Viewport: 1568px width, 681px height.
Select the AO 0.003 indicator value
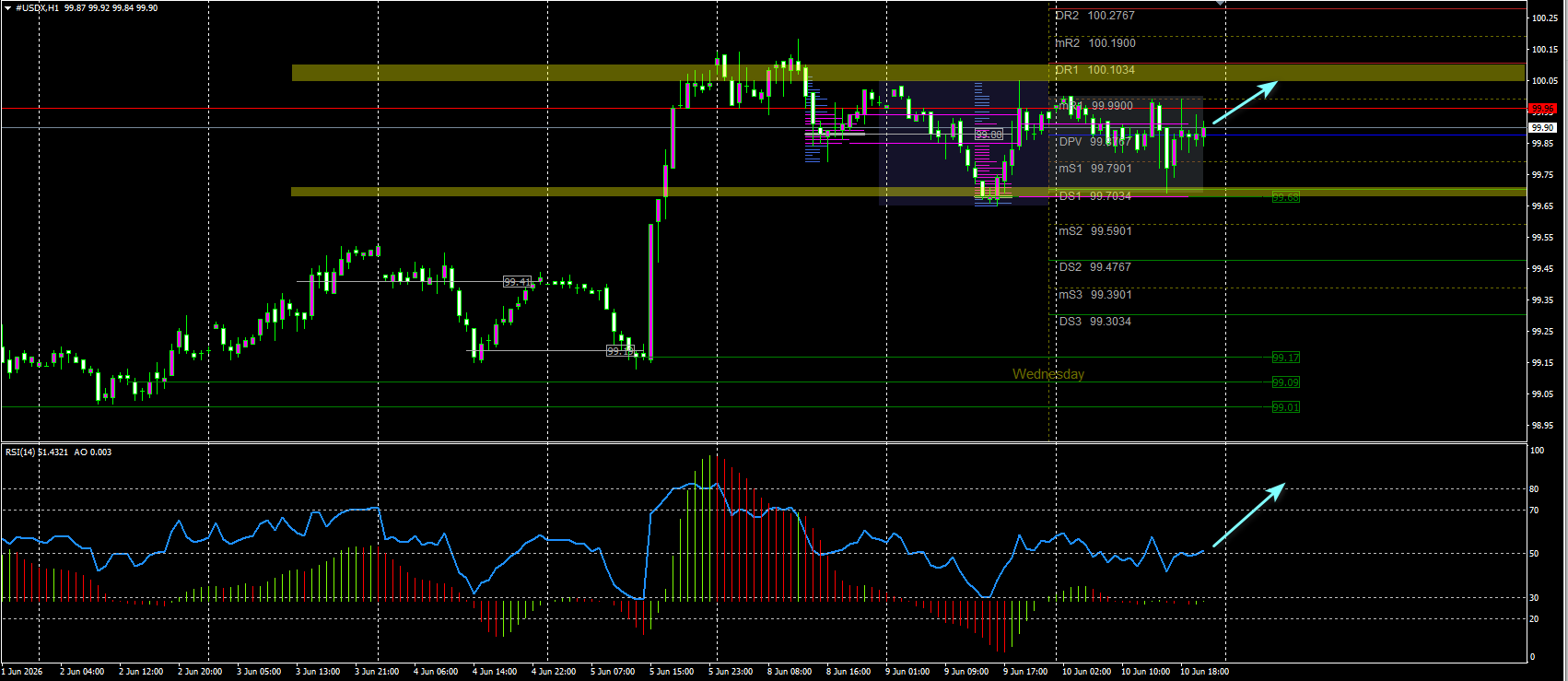pyautogui.click(x=93, y=452)
